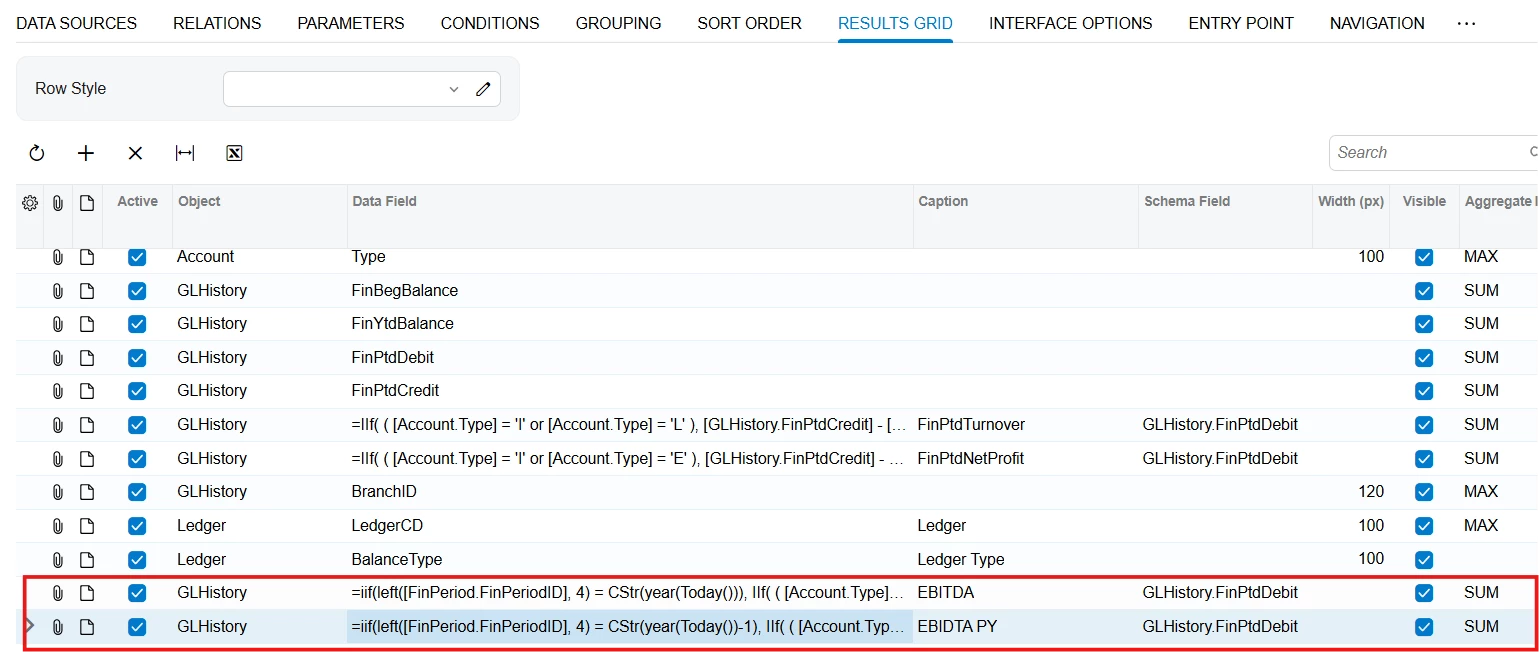
Task: Add a new row with plus icon
Action: pos(86,153)
